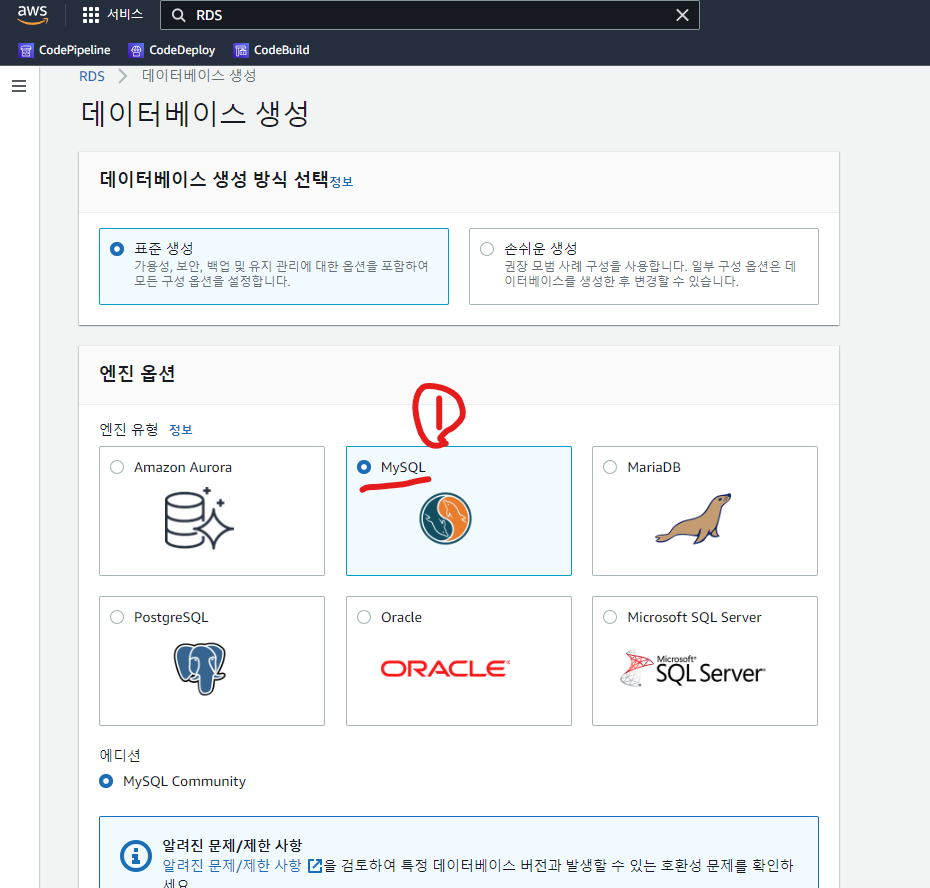
Task: Select MySQL Community edition radio
Action: [106, 781]
